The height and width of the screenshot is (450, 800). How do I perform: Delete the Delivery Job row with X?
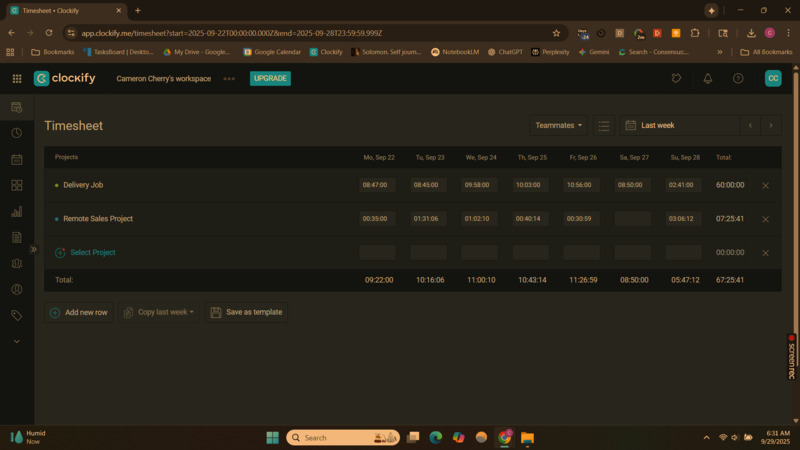(766, 185)
